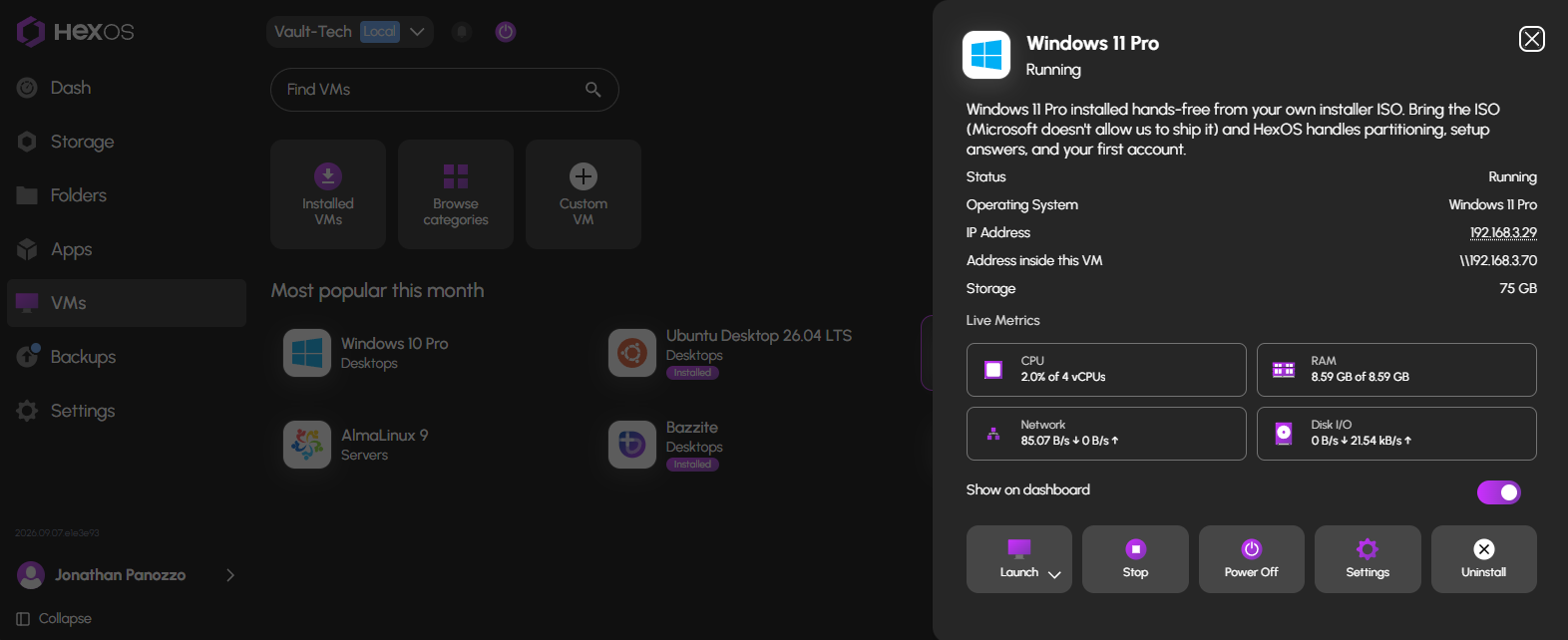Screen dimensions: 1568x640
Task: Uninstall the Windows 11 Pro VM
Action: [x=1484, y=559]
